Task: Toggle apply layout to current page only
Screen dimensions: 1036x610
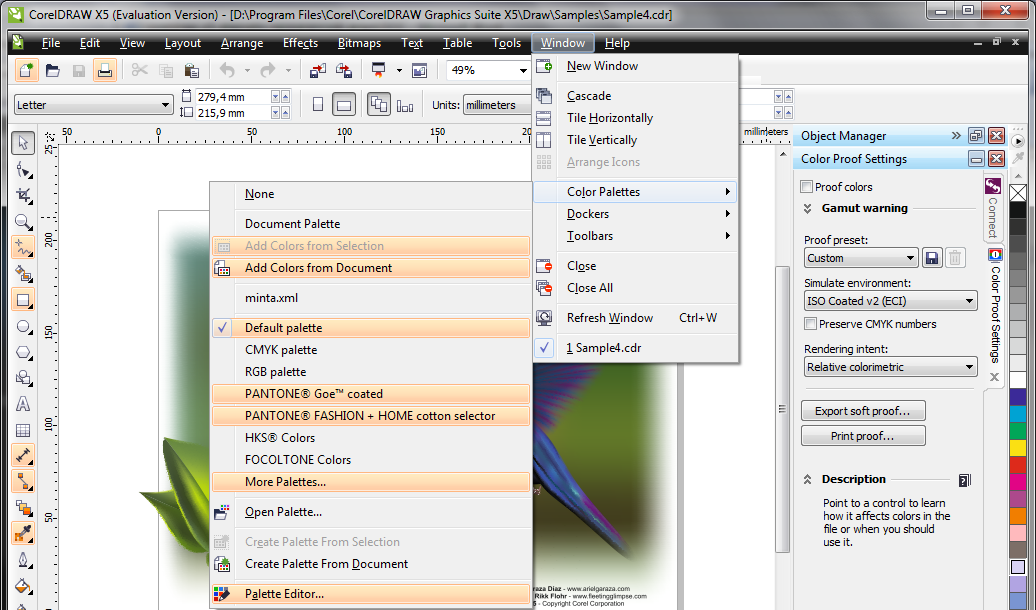Action: 405,105
